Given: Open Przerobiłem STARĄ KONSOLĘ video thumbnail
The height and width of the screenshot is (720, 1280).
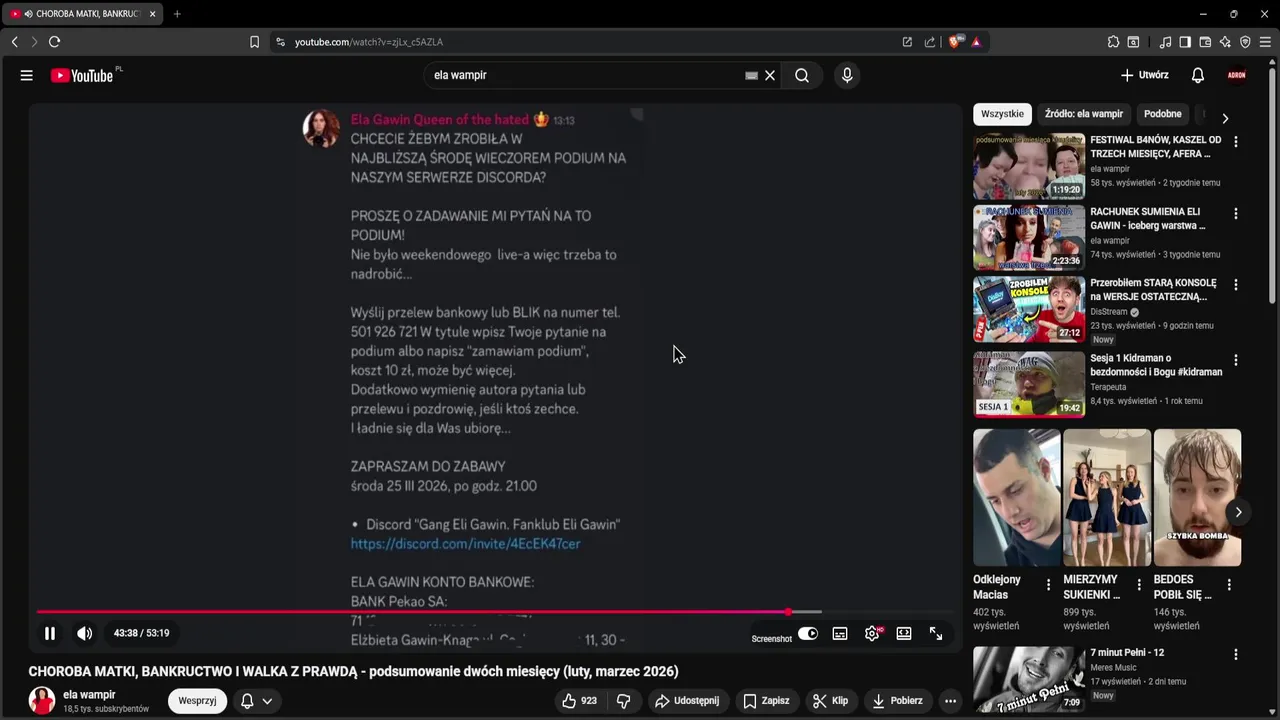Looking at the screenshot, I should pyautogui.click(x=1029, y=309).
